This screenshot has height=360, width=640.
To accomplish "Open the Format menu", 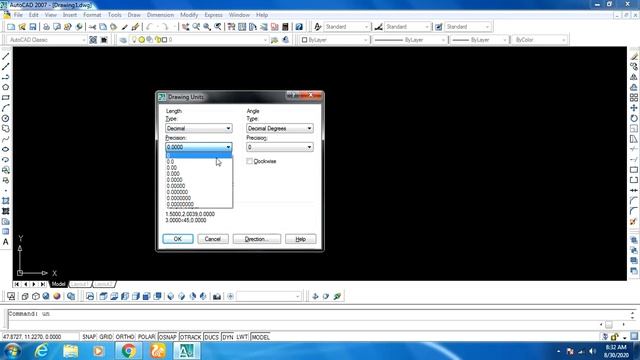I will pos(92,15).
